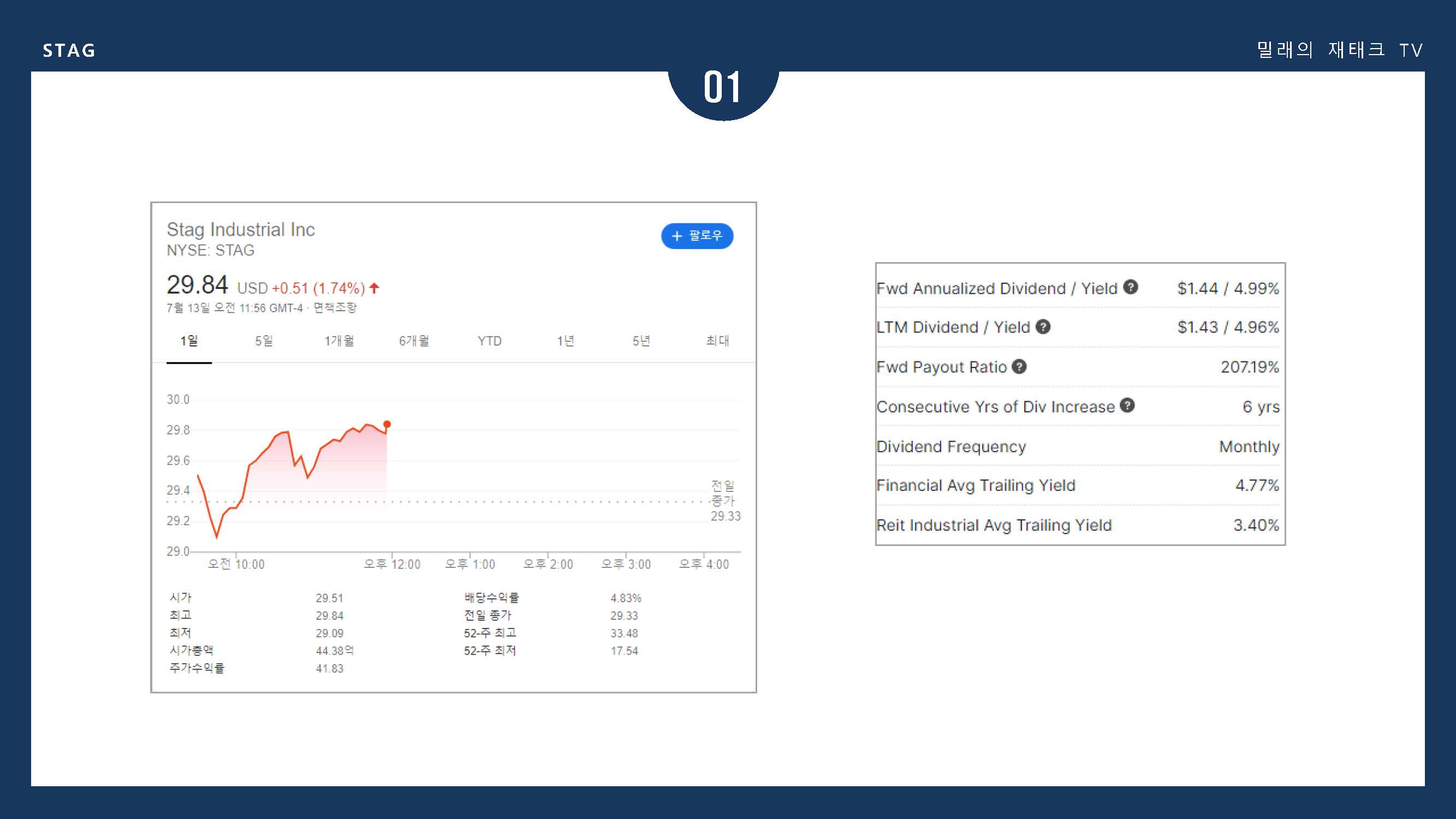Choose the 최대 chart range tab
This screenshot has width=1456, height=819.
tap(717, 341)
